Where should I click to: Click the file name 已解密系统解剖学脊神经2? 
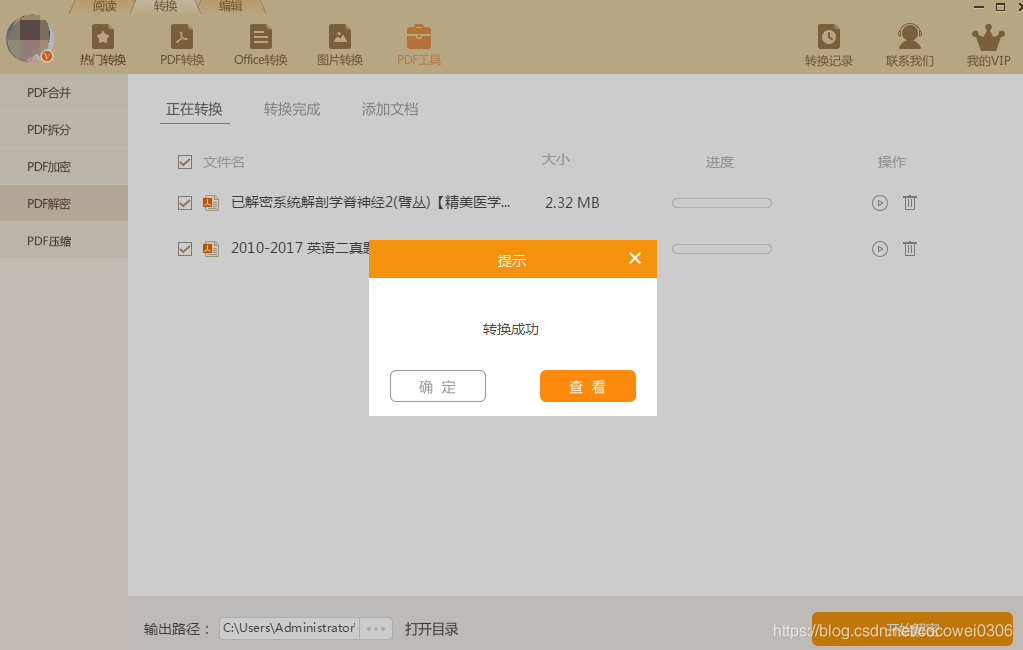point(371,203)
